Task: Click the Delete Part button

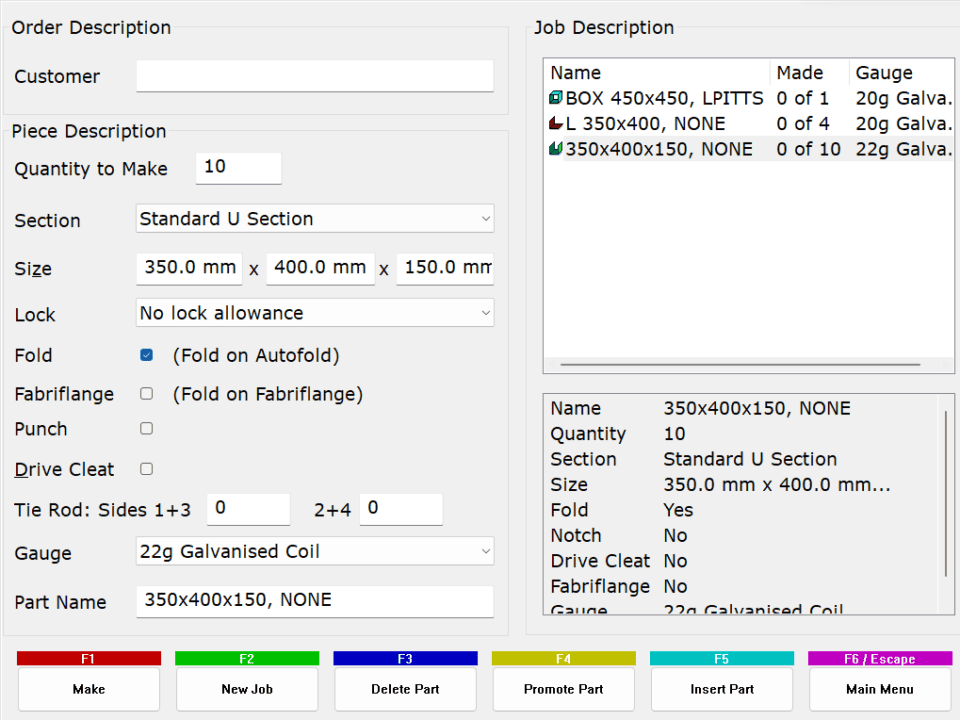Action: [405, 689]
